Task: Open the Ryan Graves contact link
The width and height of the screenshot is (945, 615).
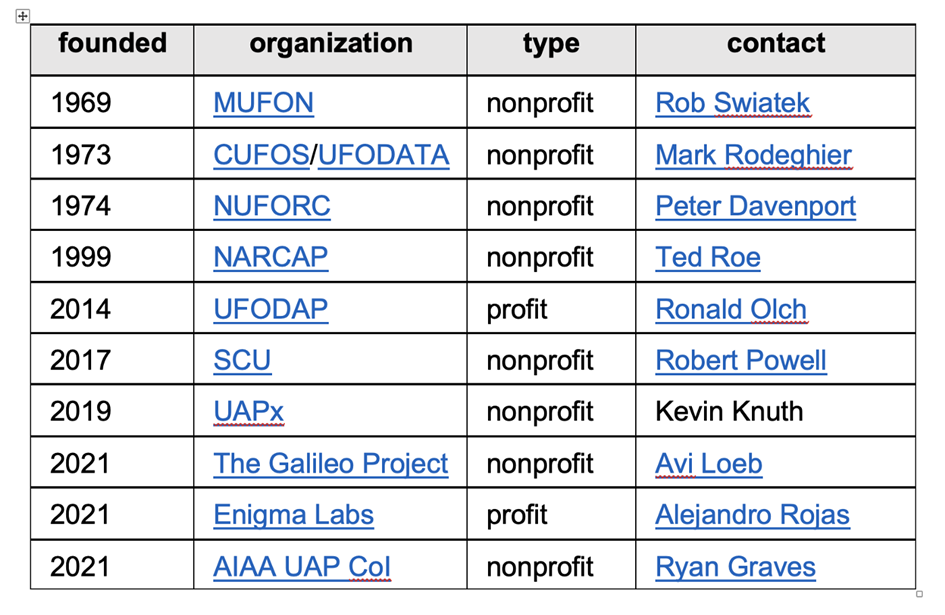Action: [735, 567]
